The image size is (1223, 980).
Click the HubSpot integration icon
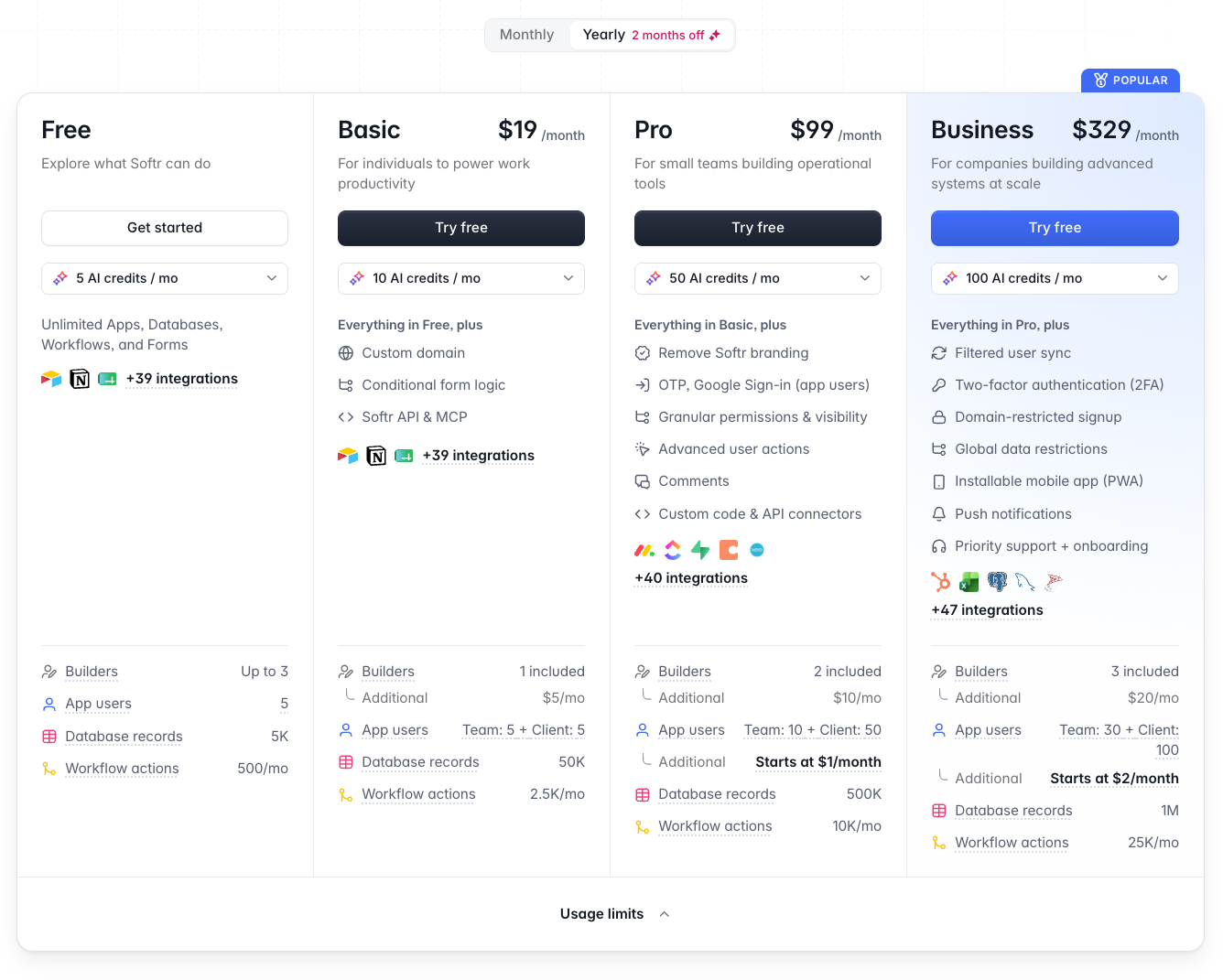click(941, 582)
